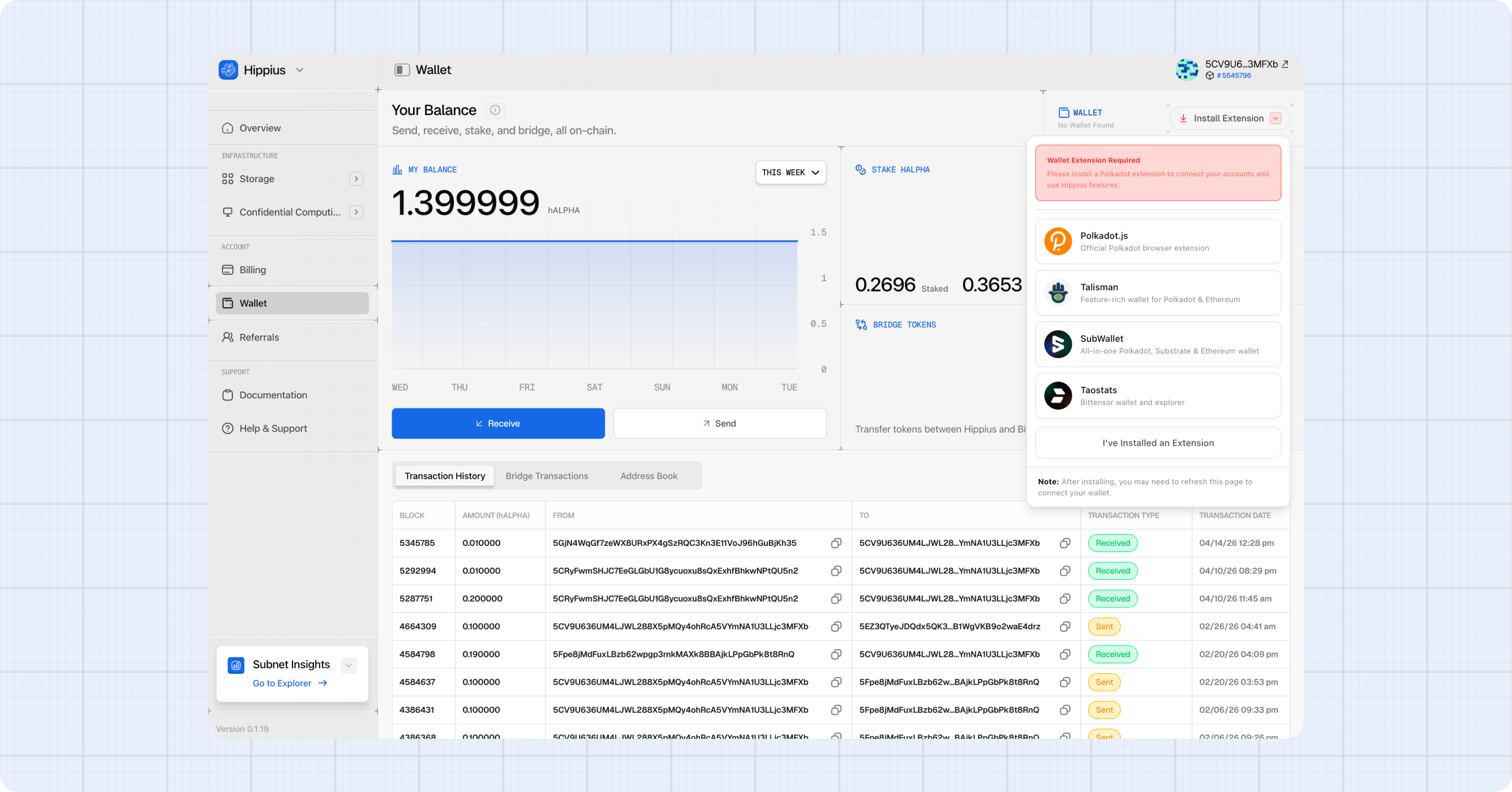Click the Version 0.1.19 label

point(242,729)
